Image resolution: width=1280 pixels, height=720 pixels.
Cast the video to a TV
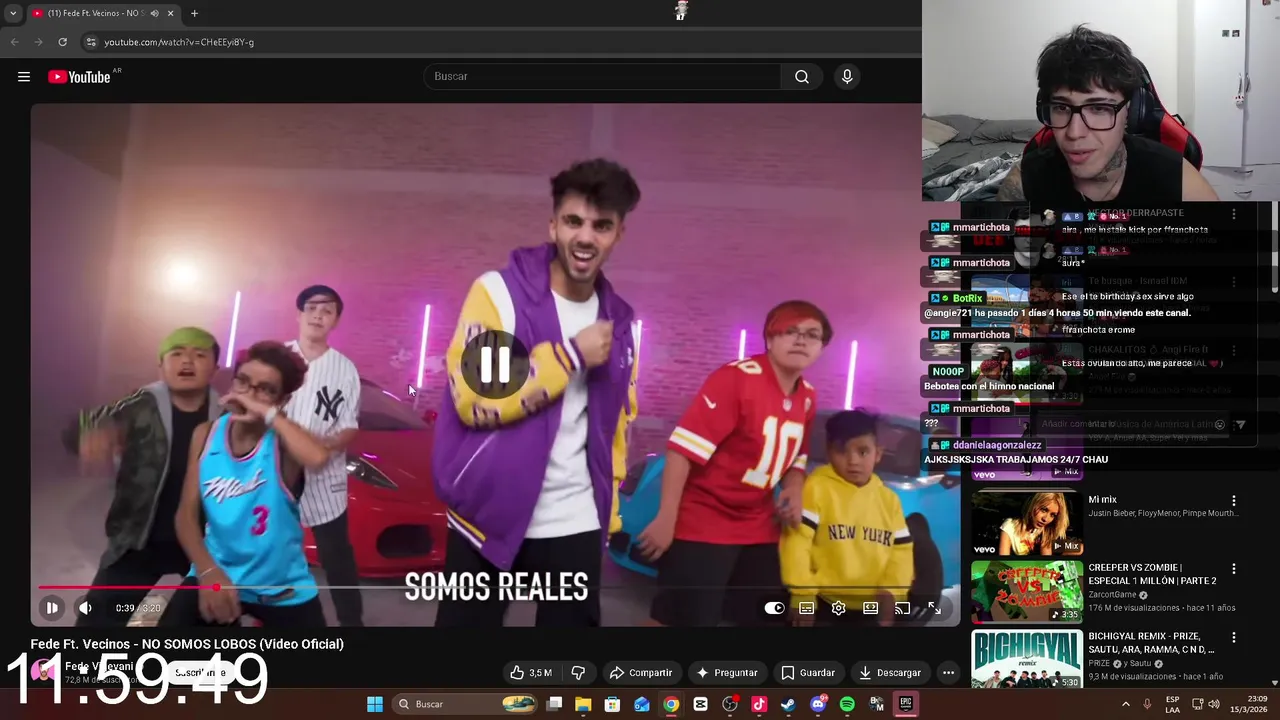(902, 608)
